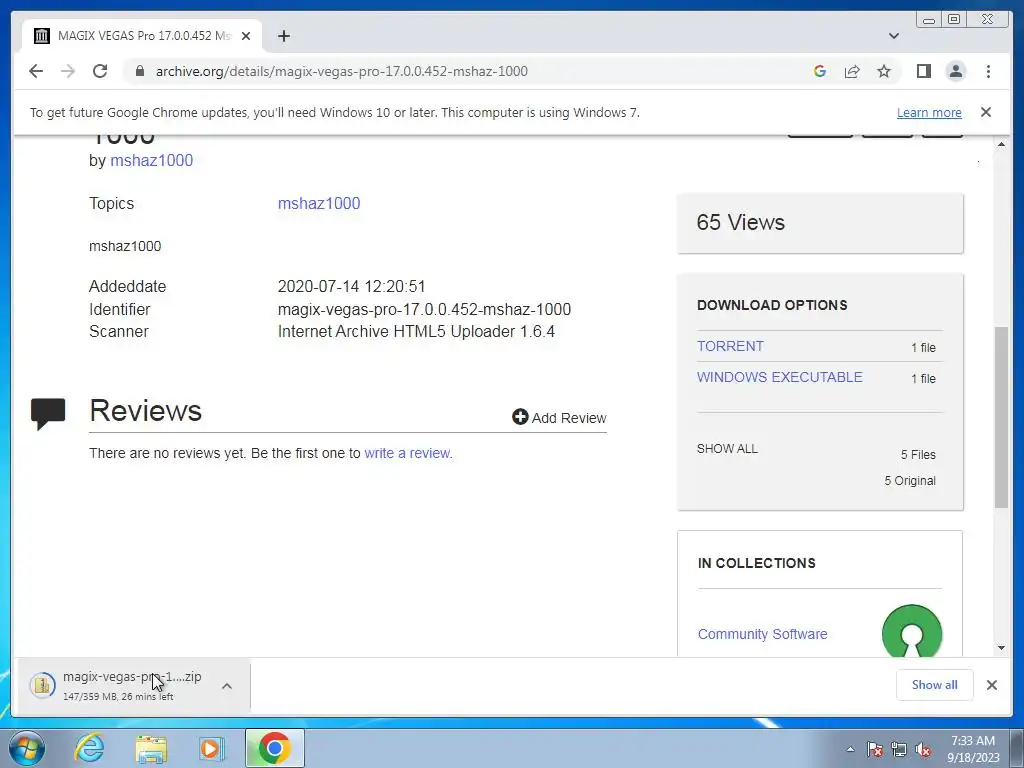The image size is (1024, 768).
Task: Open the Chrome profile menu
Action: pyautogui.click(x=956, y=71)
